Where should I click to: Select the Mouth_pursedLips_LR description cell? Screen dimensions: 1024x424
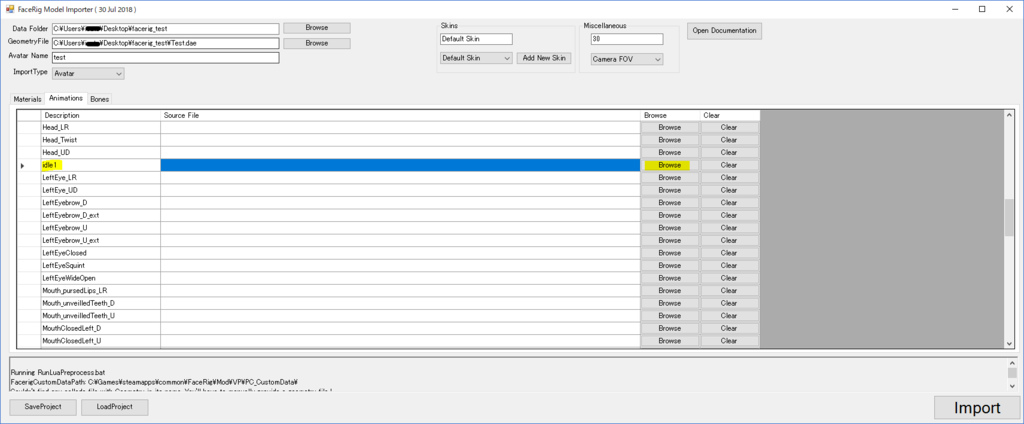100,291
